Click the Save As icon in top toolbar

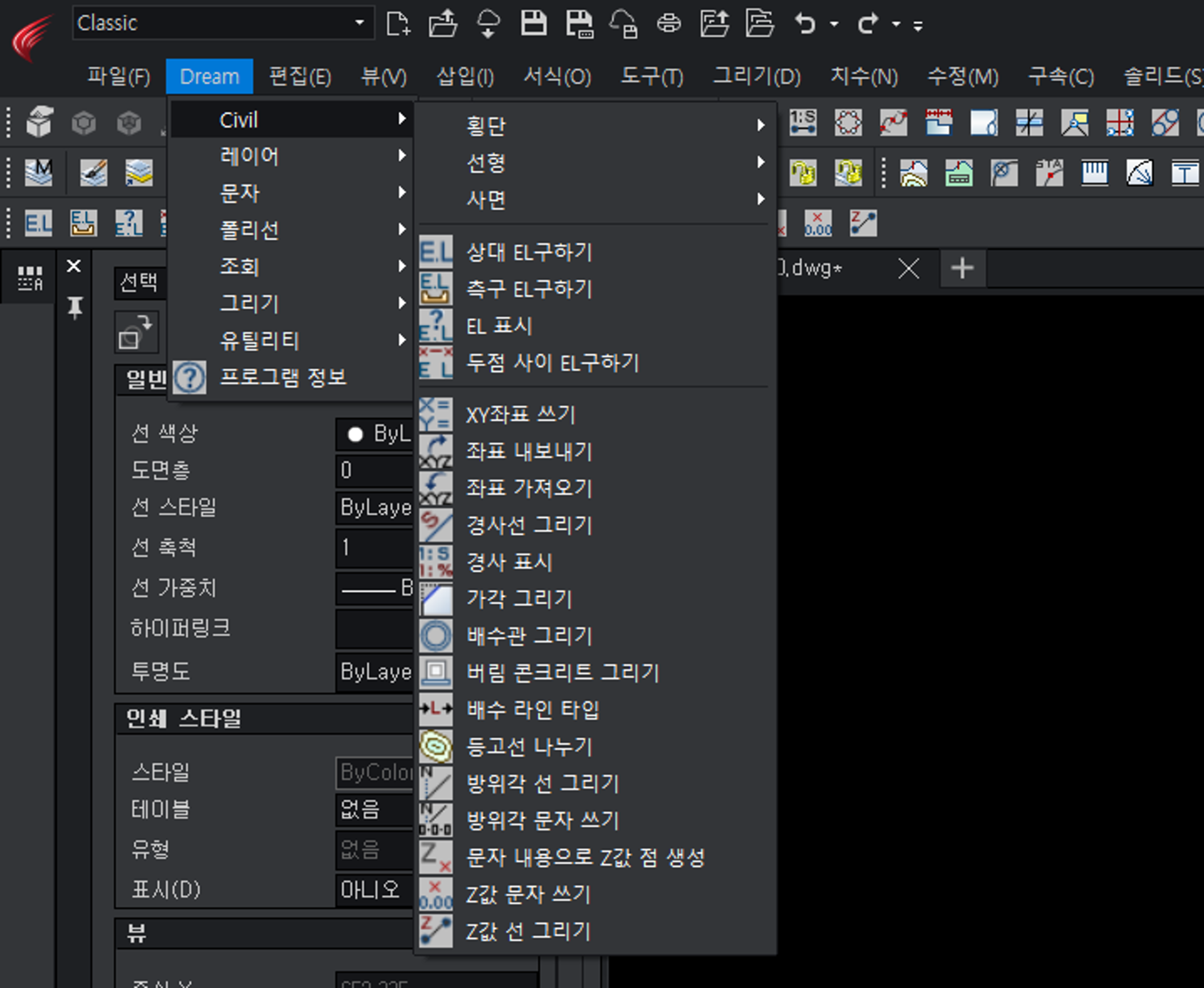tap(579, 24)
